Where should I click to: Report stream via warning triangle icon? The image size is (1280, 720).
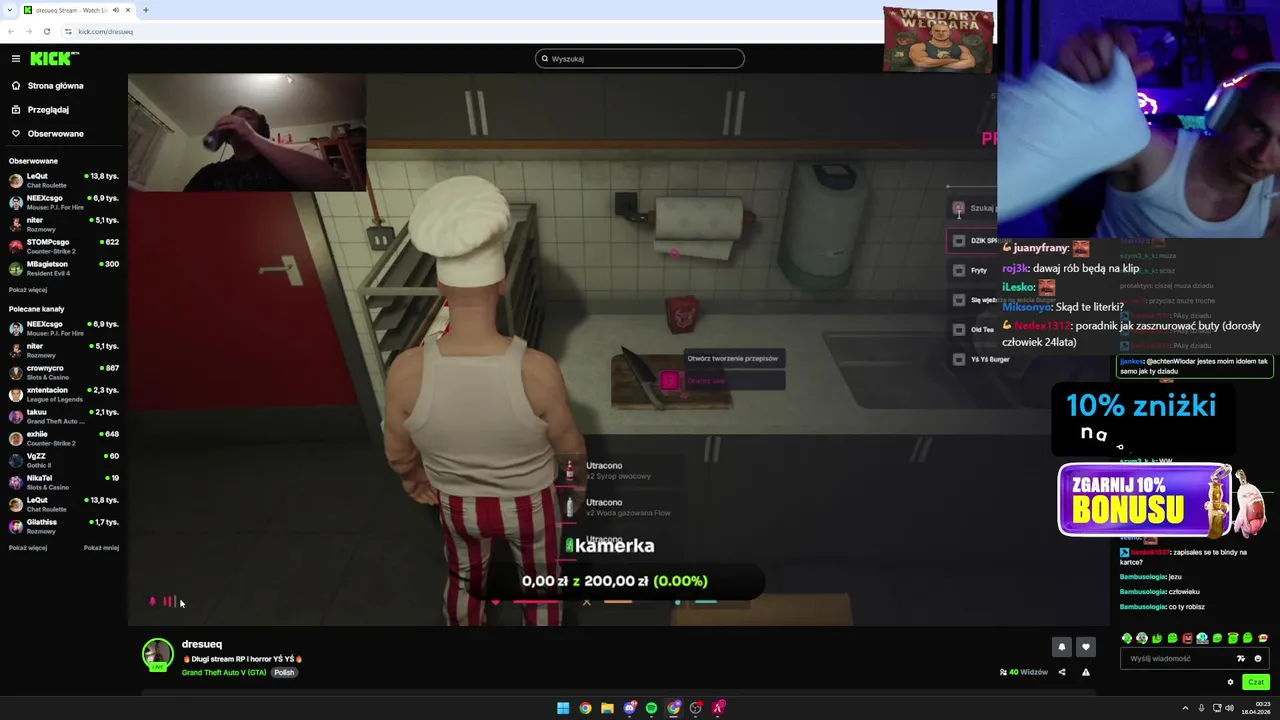(1086, 672)
